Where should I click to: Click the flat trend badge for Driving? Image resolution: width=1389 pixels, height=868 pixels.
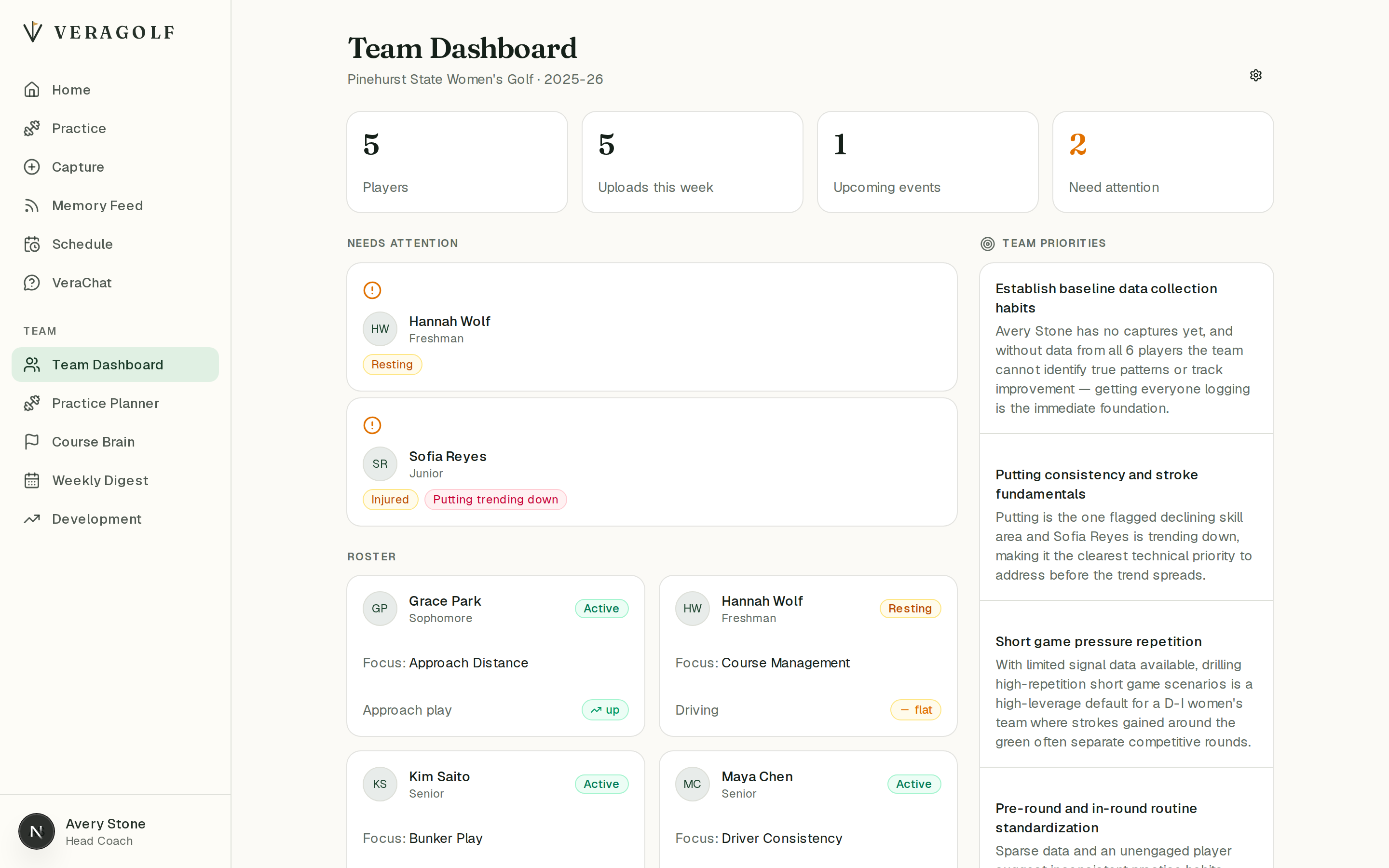coord(915,710)
